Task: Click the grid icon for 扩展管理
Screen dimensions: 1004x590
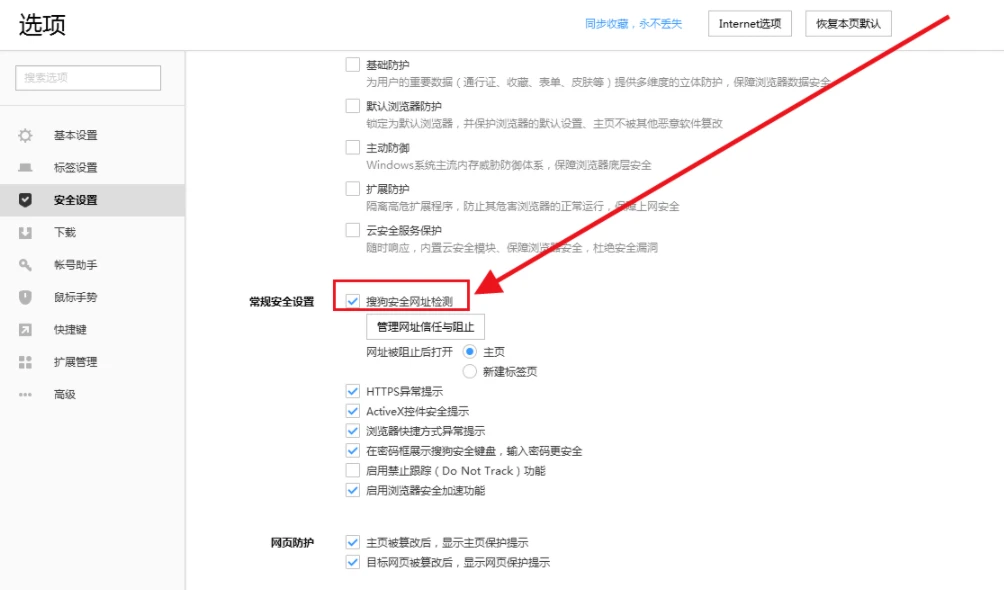Action: pos(26,362)
